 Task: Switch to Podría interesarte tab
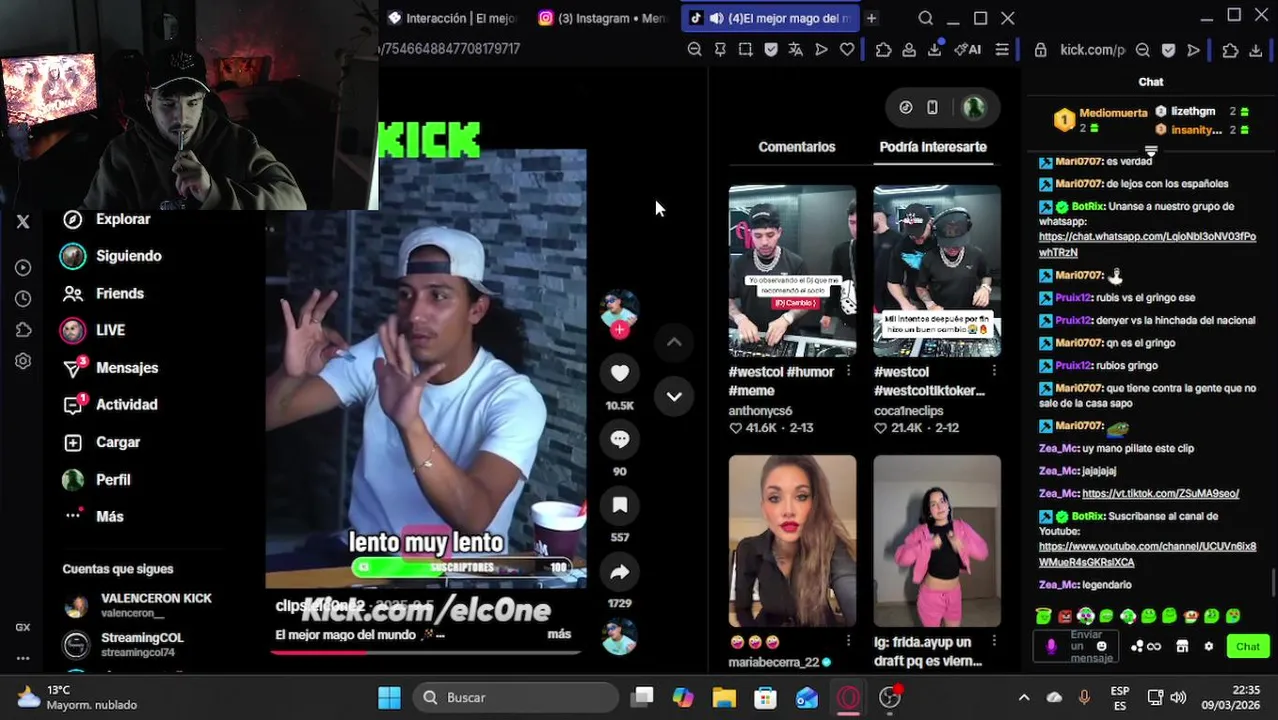(933, 147)
